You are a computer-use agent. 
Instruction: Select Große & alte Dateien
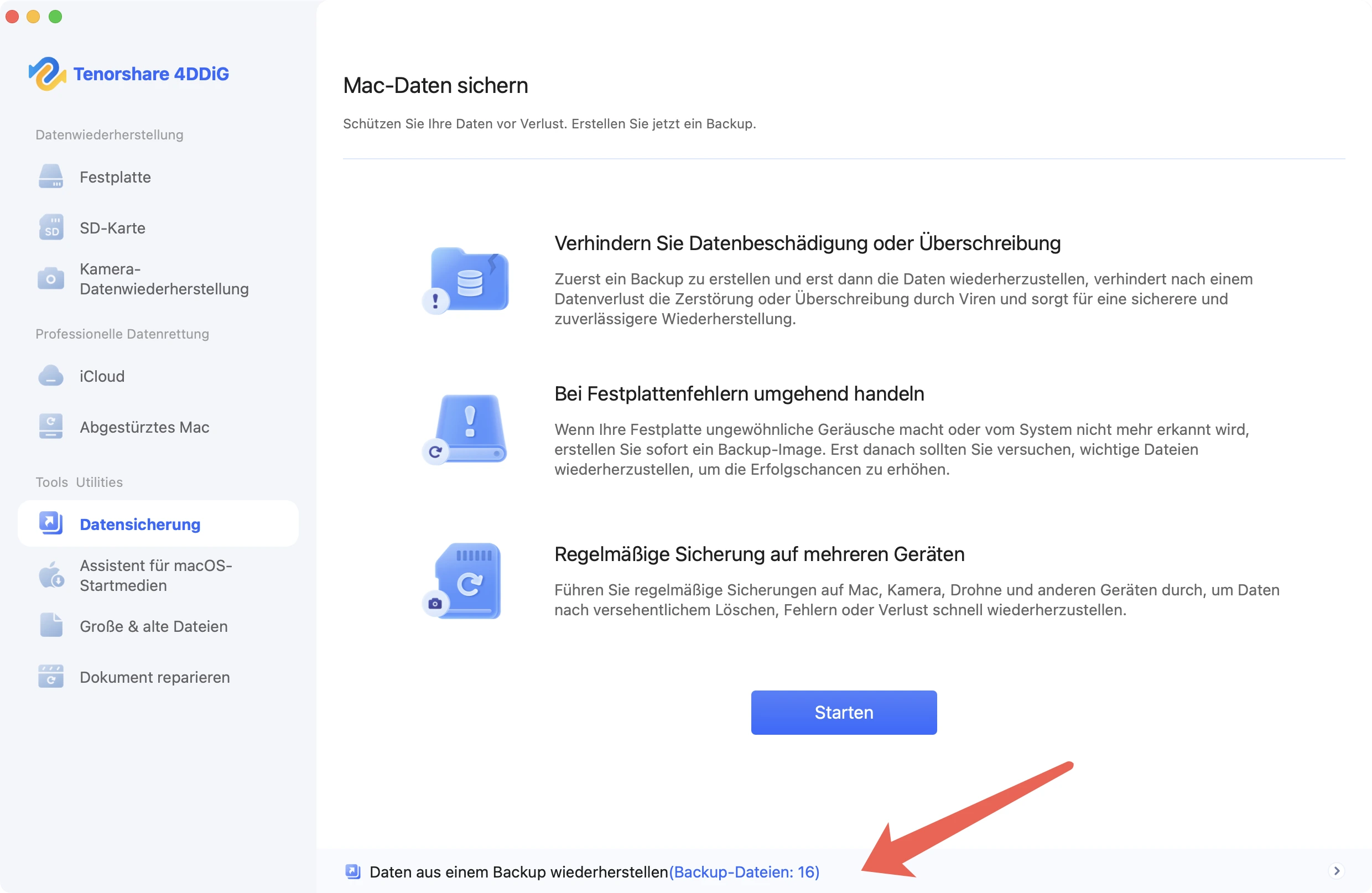click(x=158, y=626)
